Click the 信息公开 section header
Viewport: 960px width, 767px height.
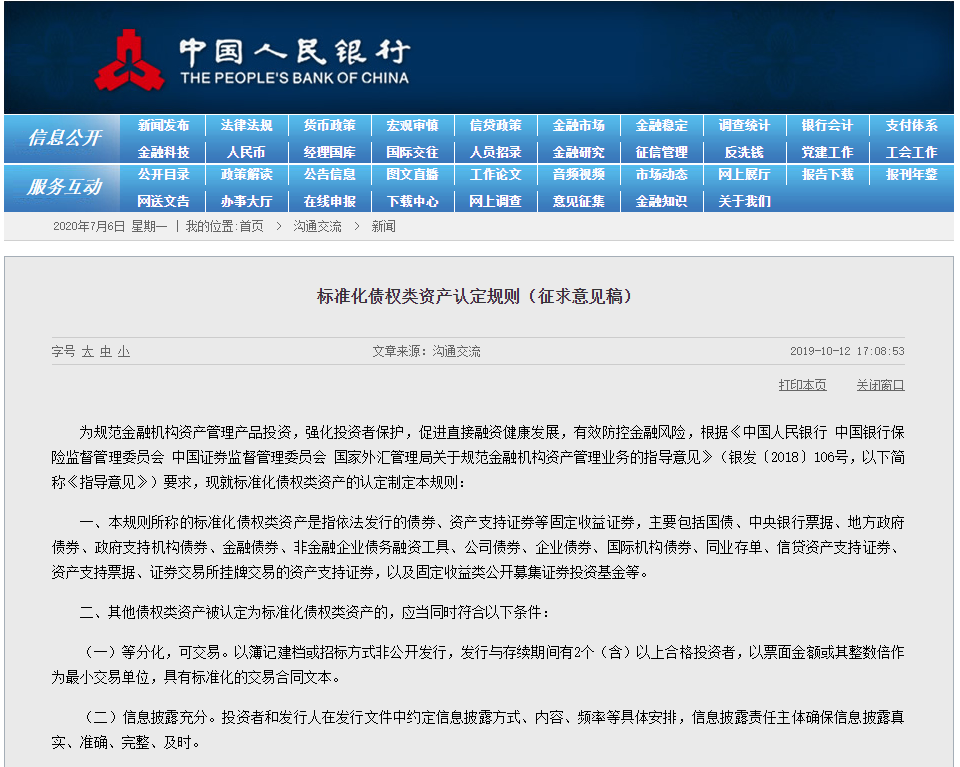64,138
